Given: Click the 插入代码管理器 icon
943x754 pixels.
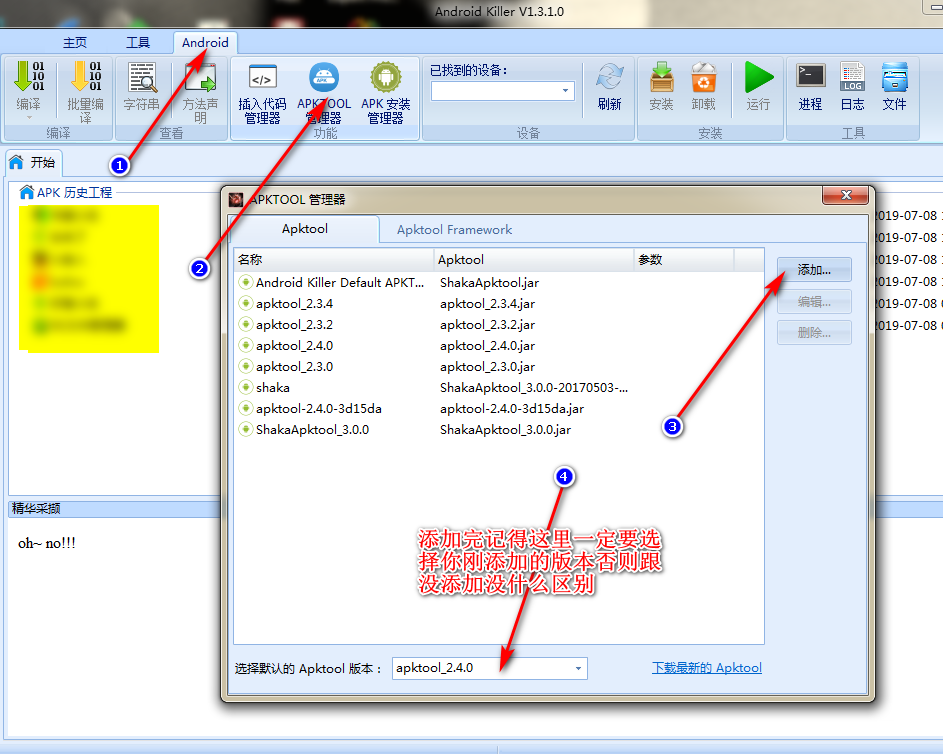Looking at the screenshot, I should coord(261,88).
